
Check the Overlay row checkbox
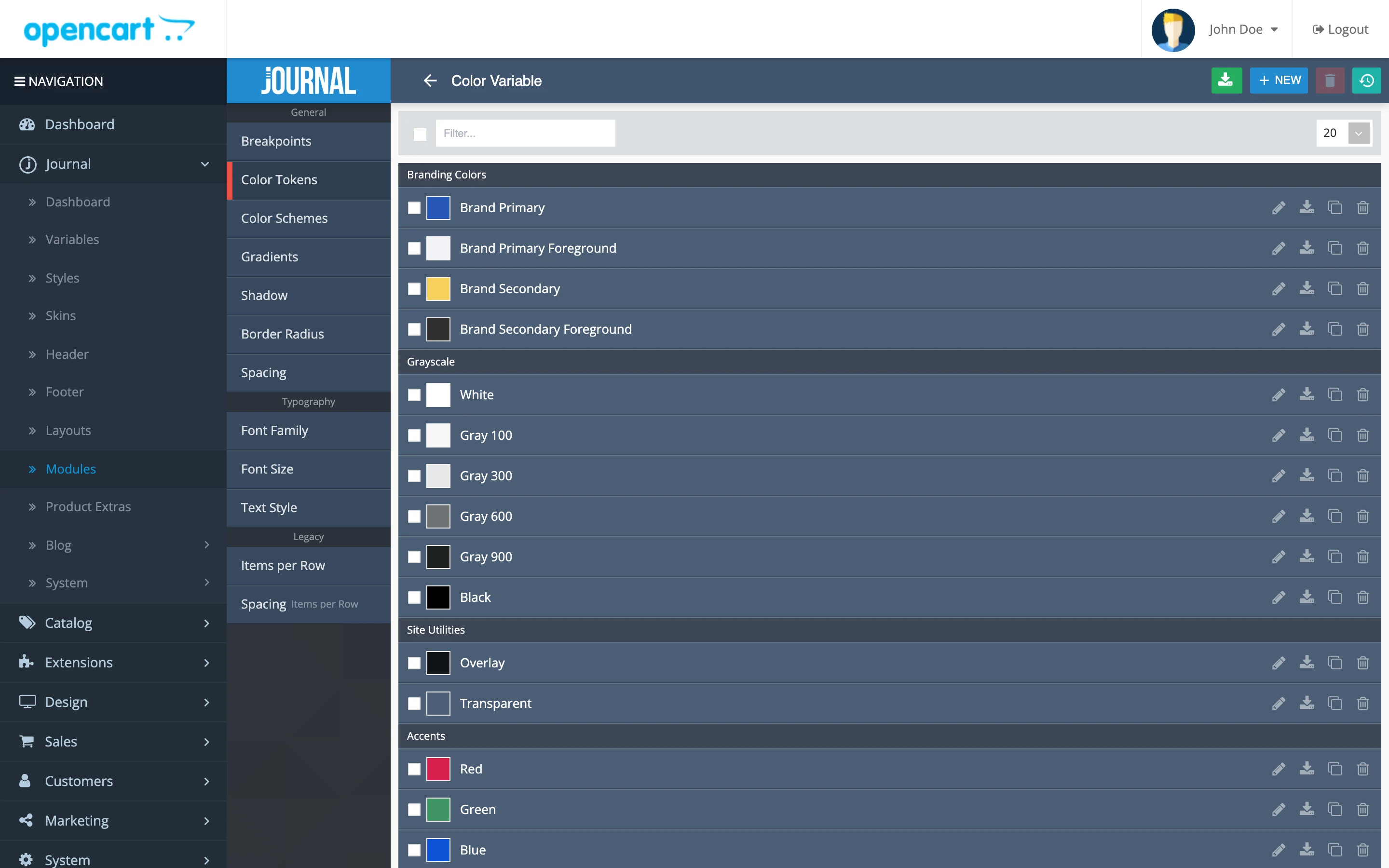[414, 663]
